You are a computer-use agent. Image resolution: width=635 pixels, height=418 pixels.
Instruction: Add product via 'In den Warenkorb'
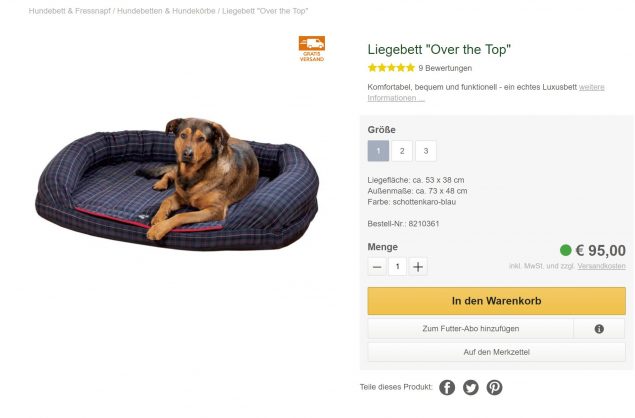(496, 301)
